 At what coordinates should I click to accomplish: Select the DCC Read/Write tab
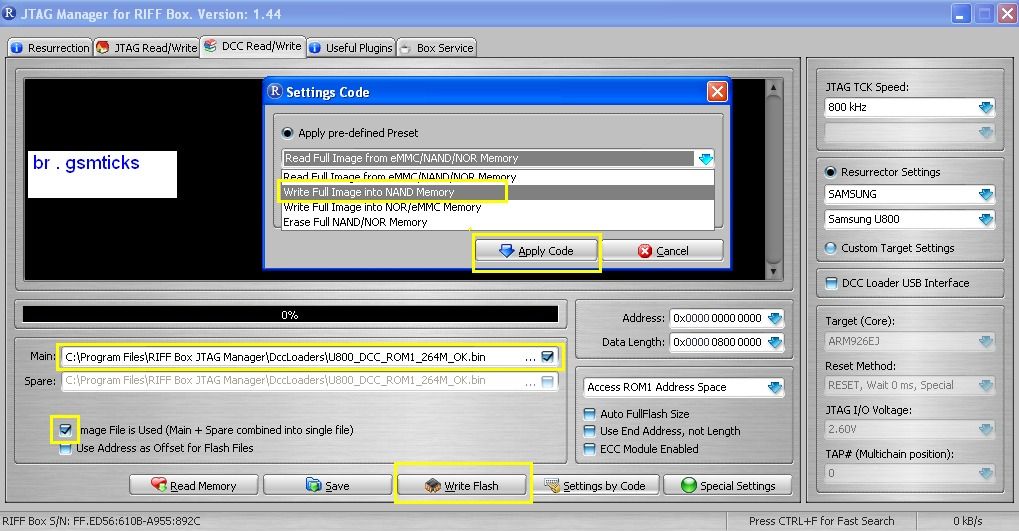pos(253,46)
